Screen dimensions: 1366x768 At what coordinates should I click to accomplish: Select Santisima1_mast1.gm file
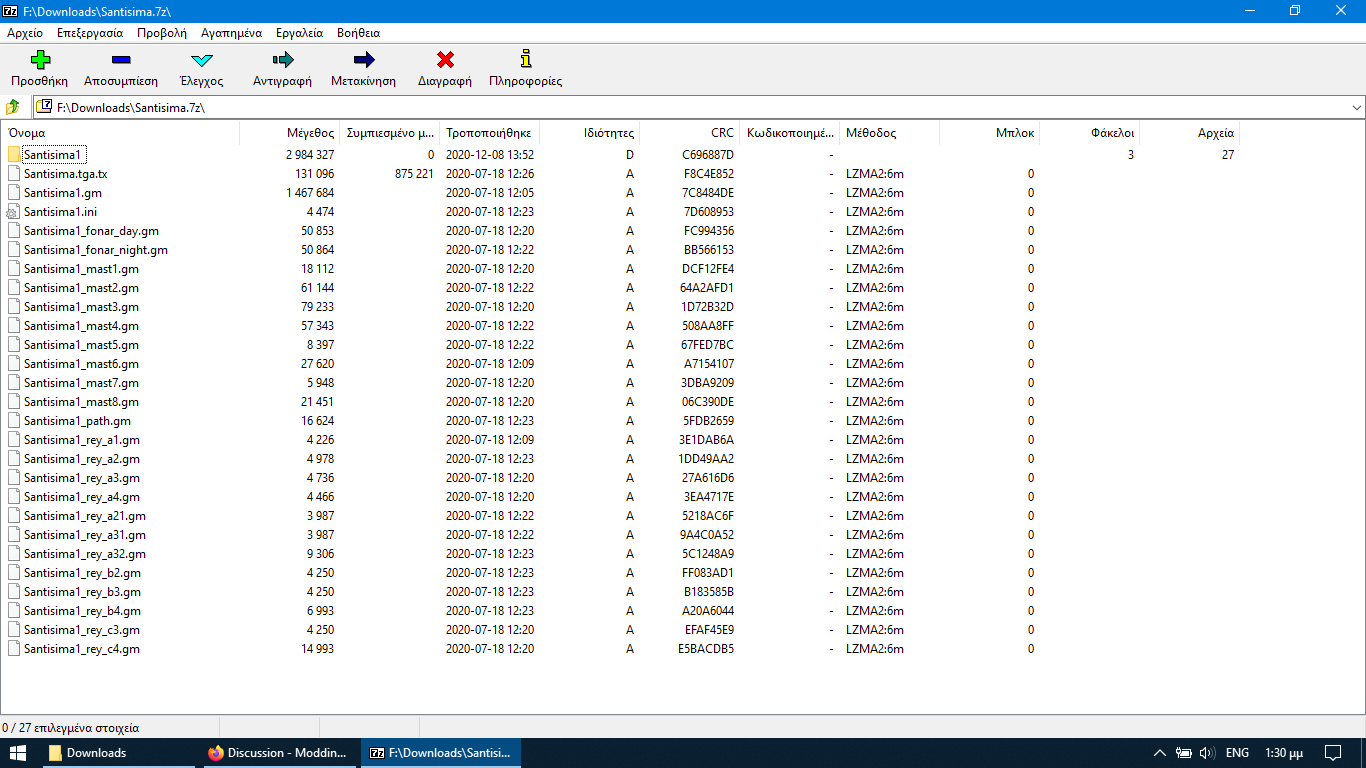pyautogui.click(x=81, y=269)
